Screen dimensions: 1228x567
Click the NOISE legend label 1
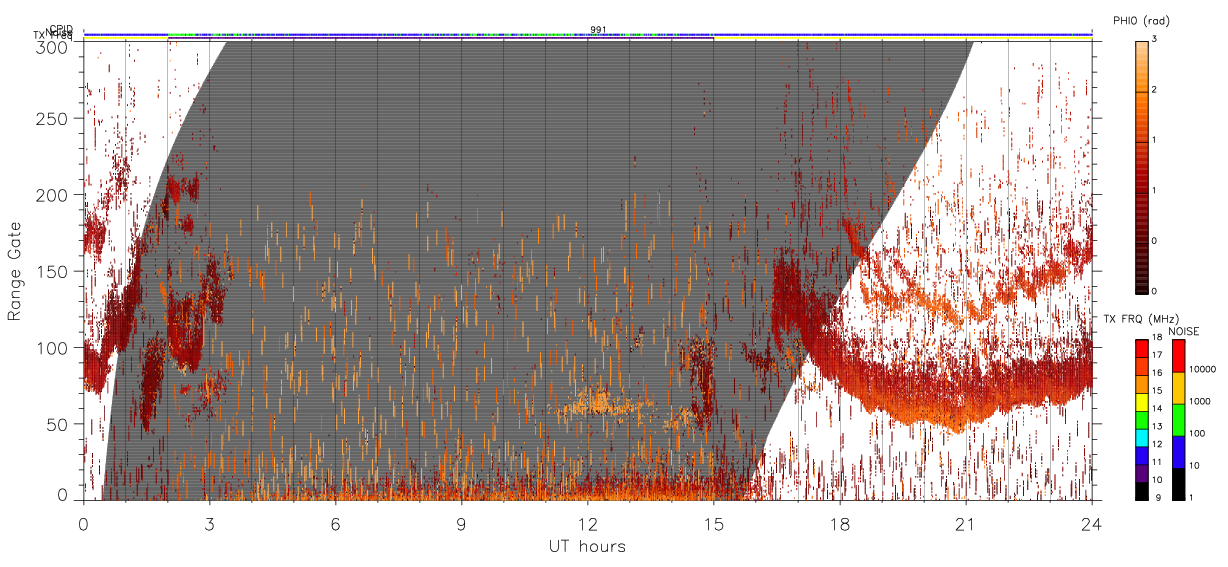coord(1191,498)
